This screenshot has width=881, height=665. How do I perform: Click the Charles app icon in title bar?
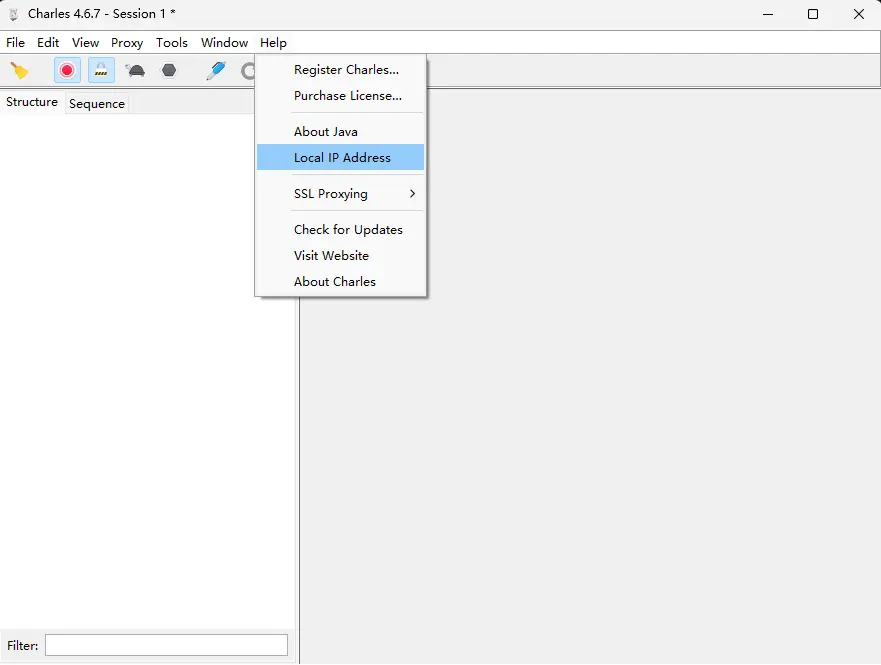point(14,14)
